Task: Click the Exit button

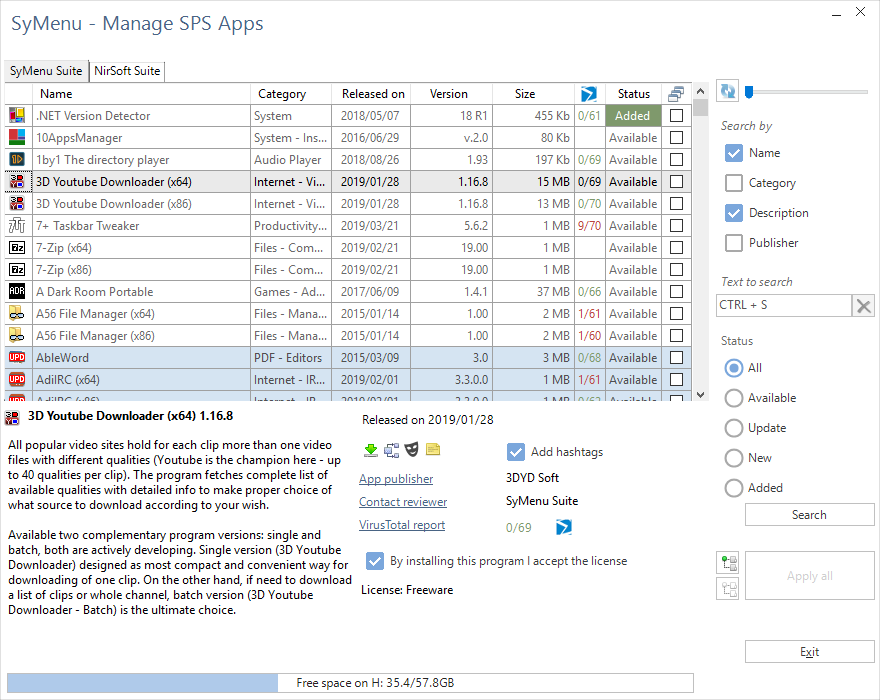Action: tap(809, 652)
